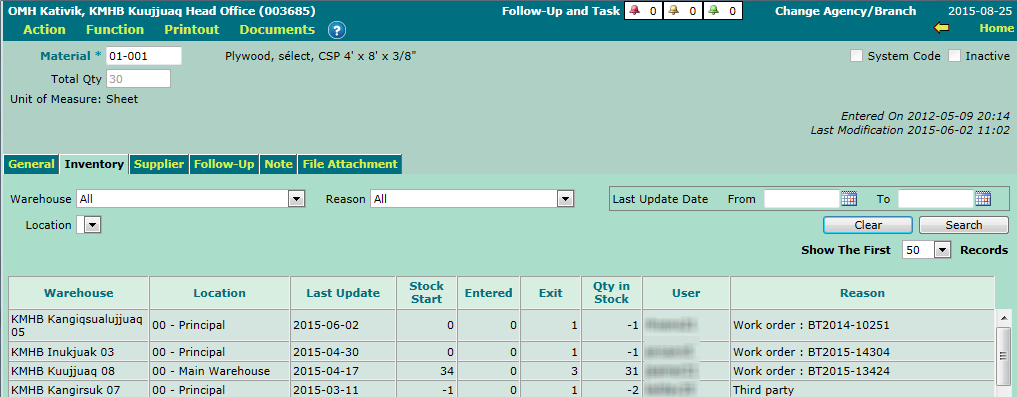
Task: Open the To date calendar picker
Action: coord(983,199)
